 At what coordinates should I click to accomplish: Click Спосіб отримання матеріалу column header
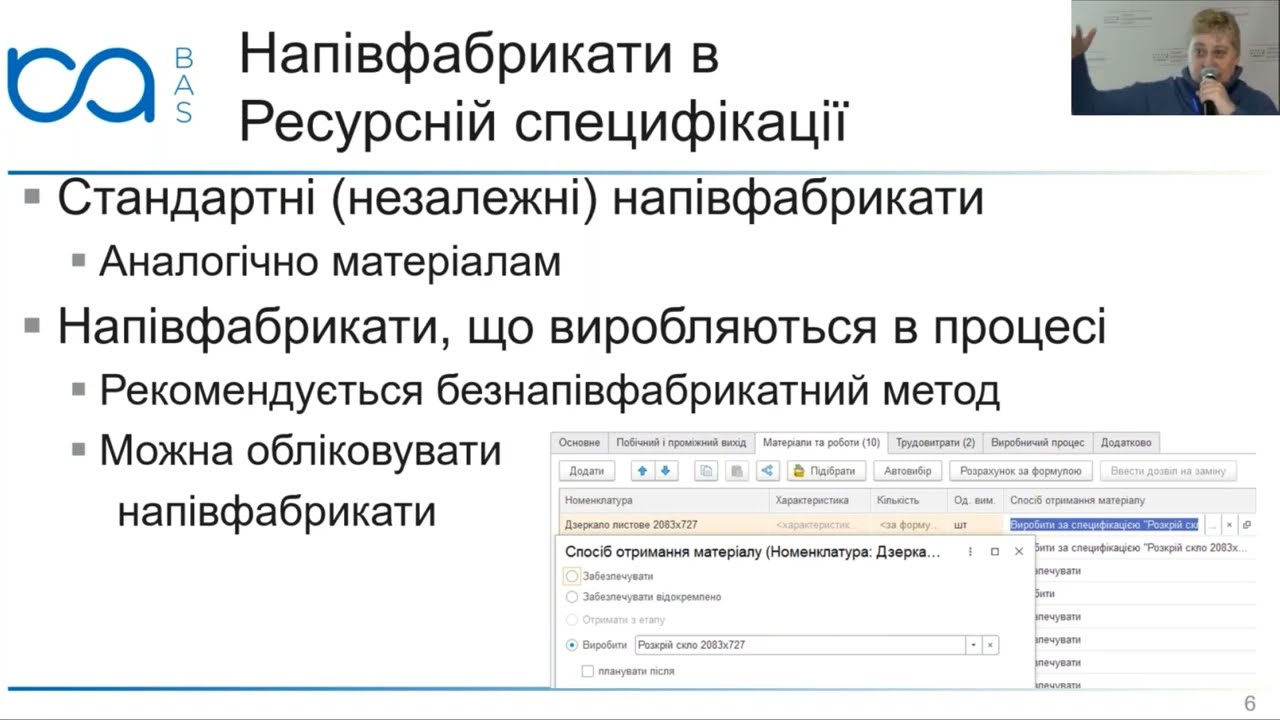click(1130, 500)
